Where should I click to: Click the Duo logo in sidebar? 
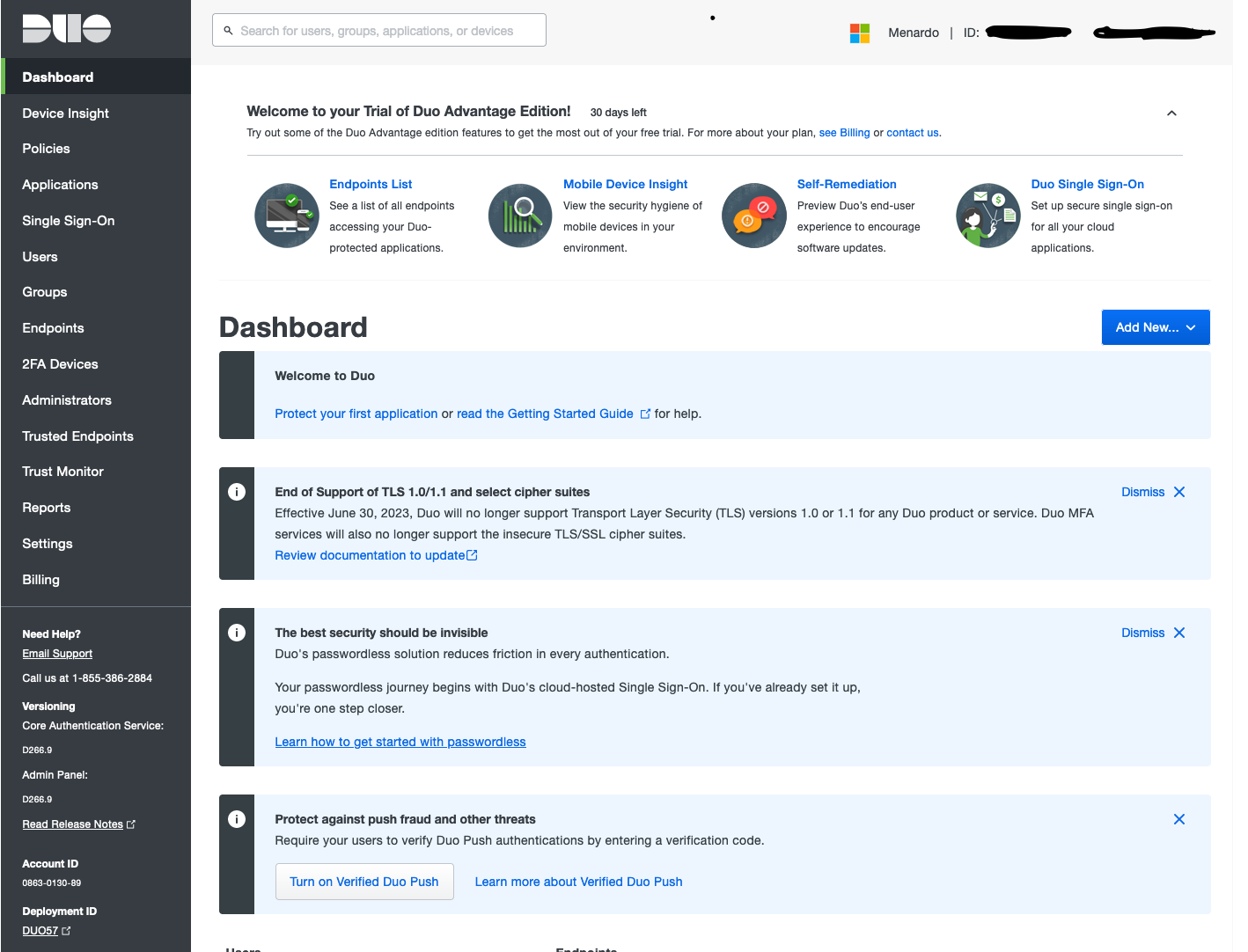click(67, 28)
